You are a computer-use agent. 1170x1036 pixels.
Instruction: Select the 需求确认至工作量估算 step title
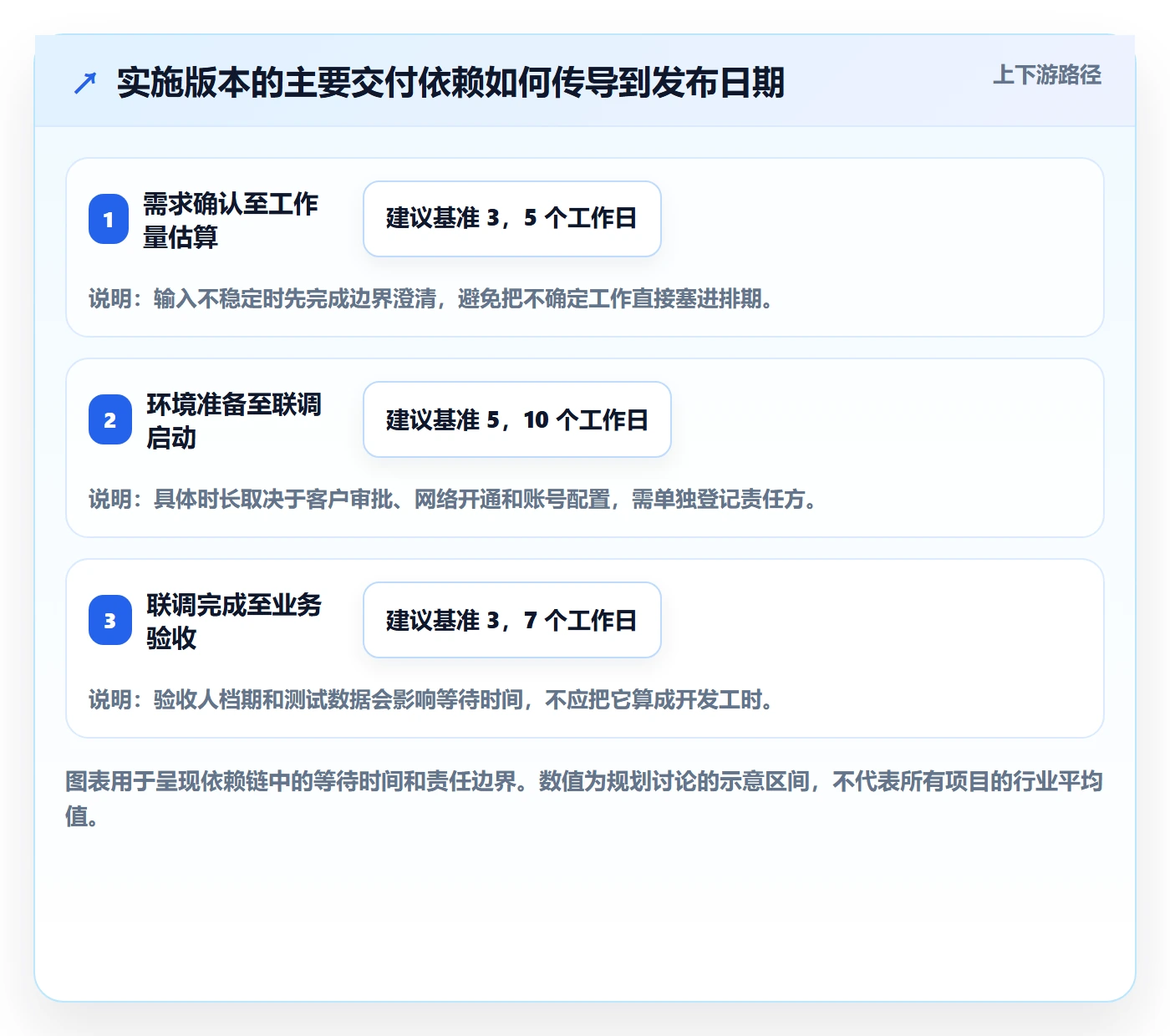click(231, 220)
